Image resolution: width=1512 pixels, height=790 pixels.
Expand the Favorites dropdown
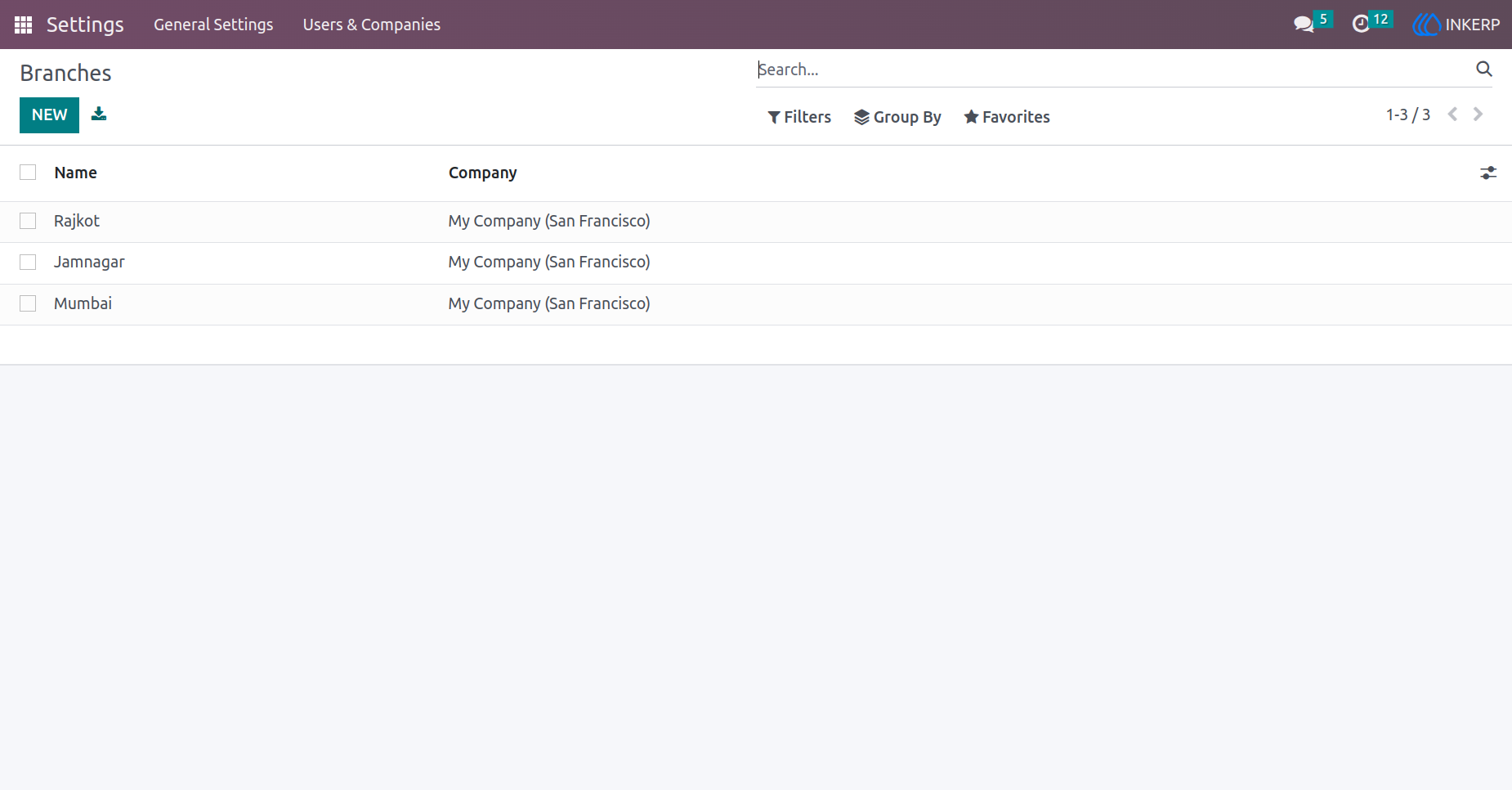tap(1007, 117)
